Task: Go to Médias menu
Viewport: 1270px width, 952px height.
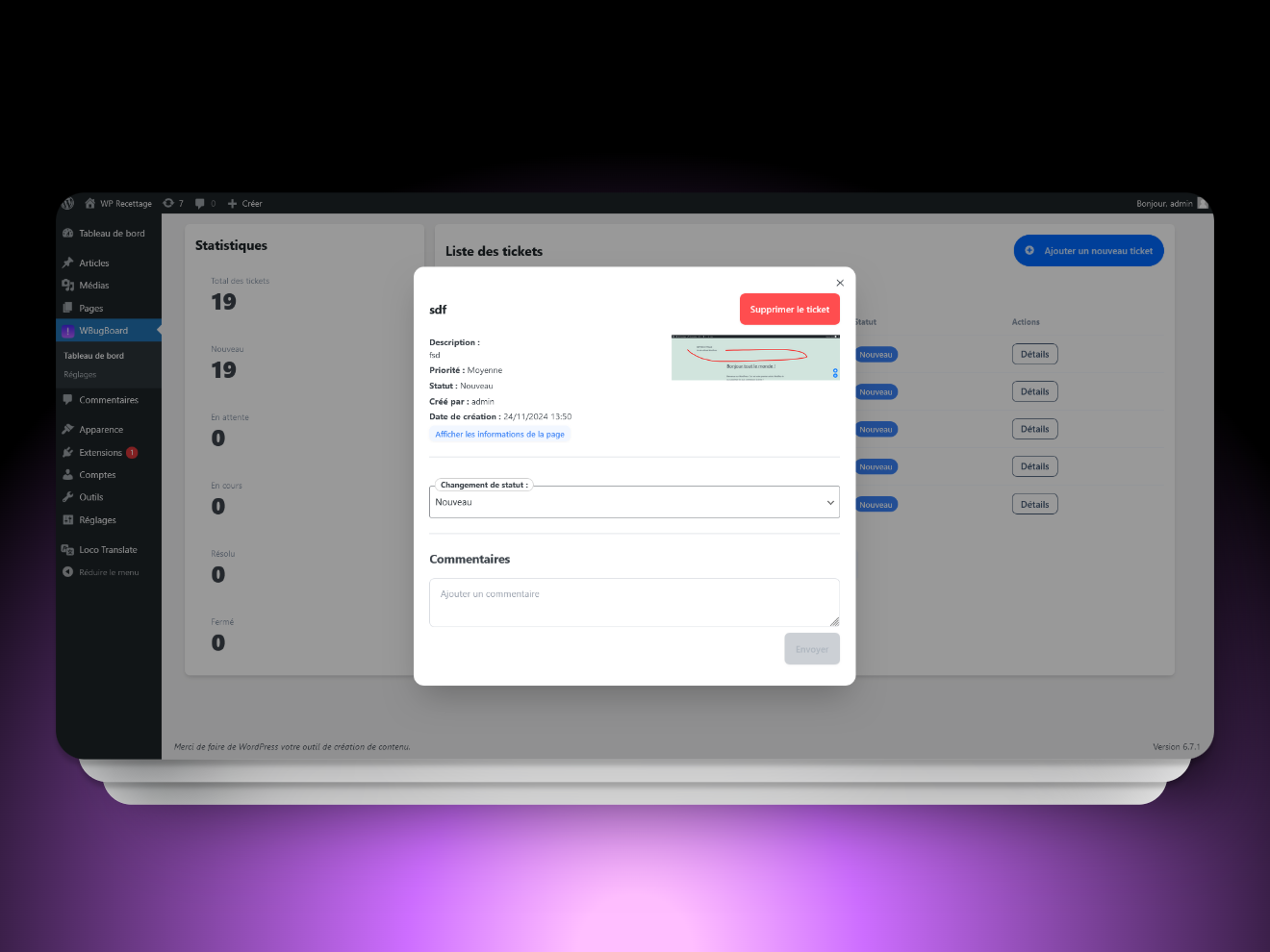Action: click(109, 286)
